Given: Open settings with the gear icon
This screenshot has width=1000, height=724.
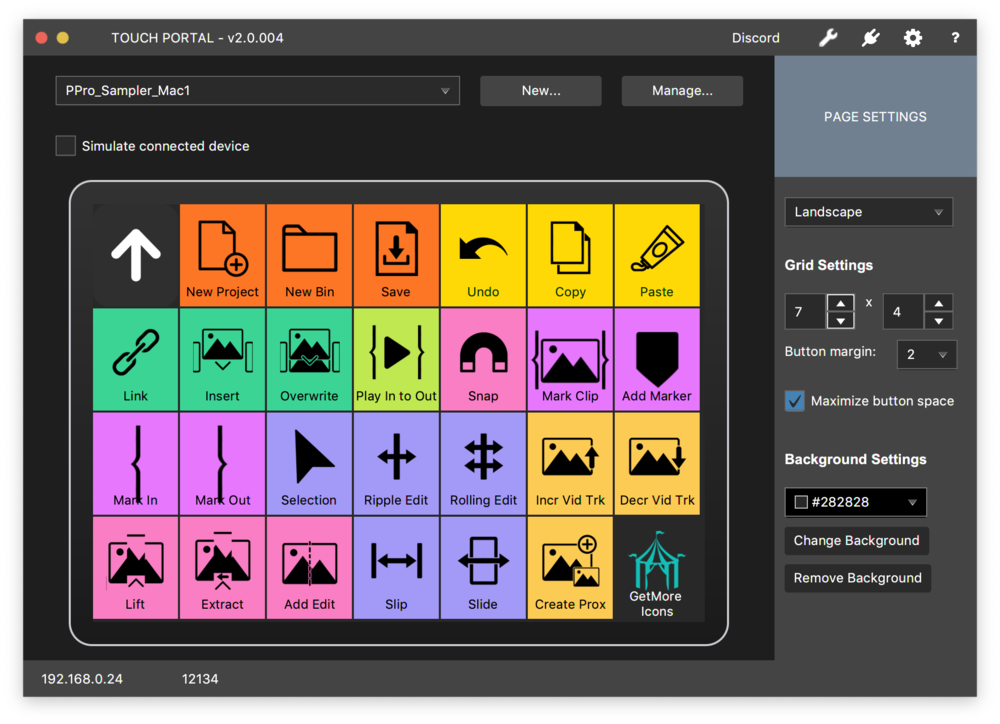Looking at the screenshot, I should tap(912, 37).
